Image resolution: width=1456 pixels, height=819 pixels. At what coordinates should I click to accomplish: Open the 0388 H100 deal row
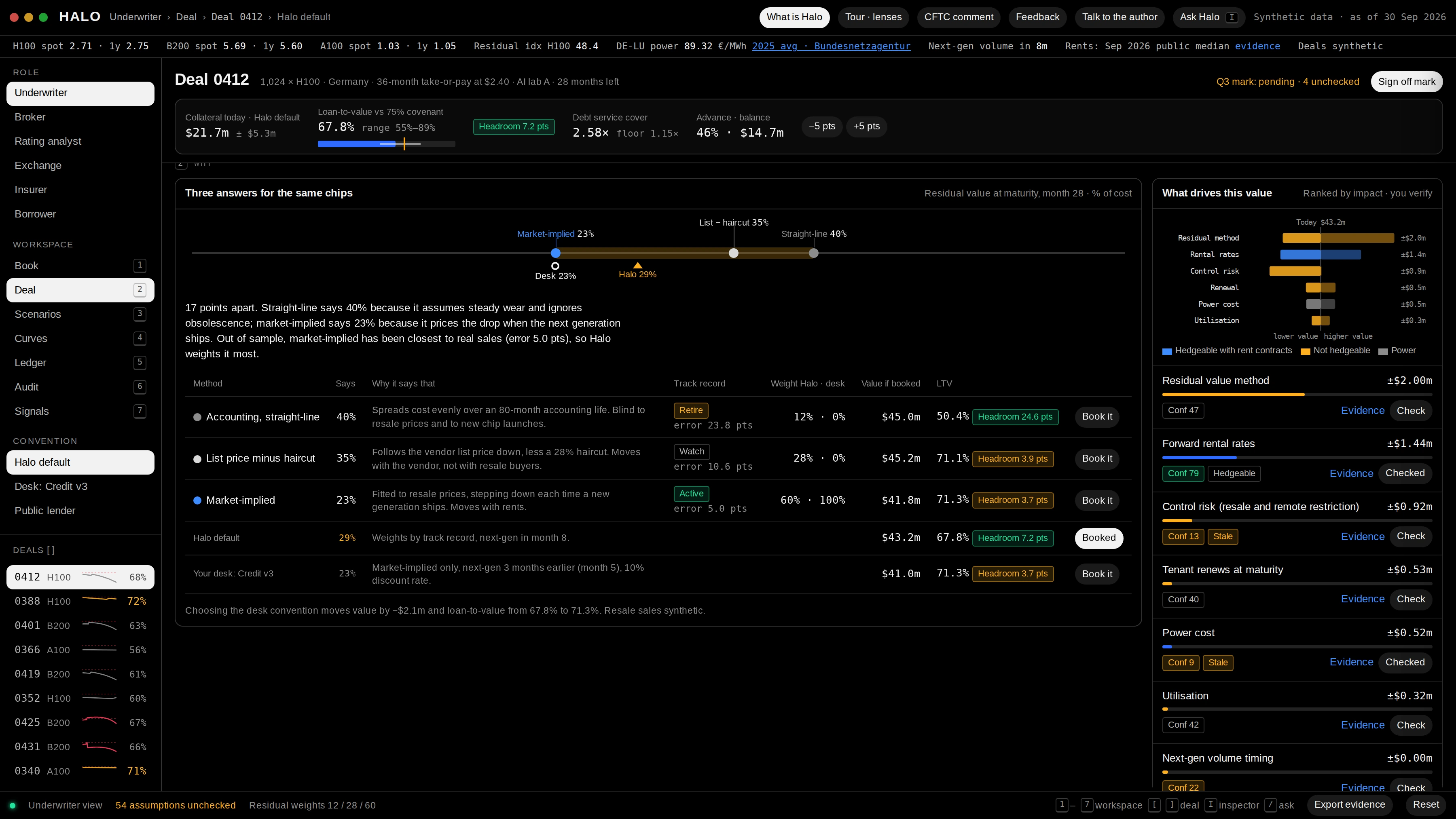pos(80,601)
